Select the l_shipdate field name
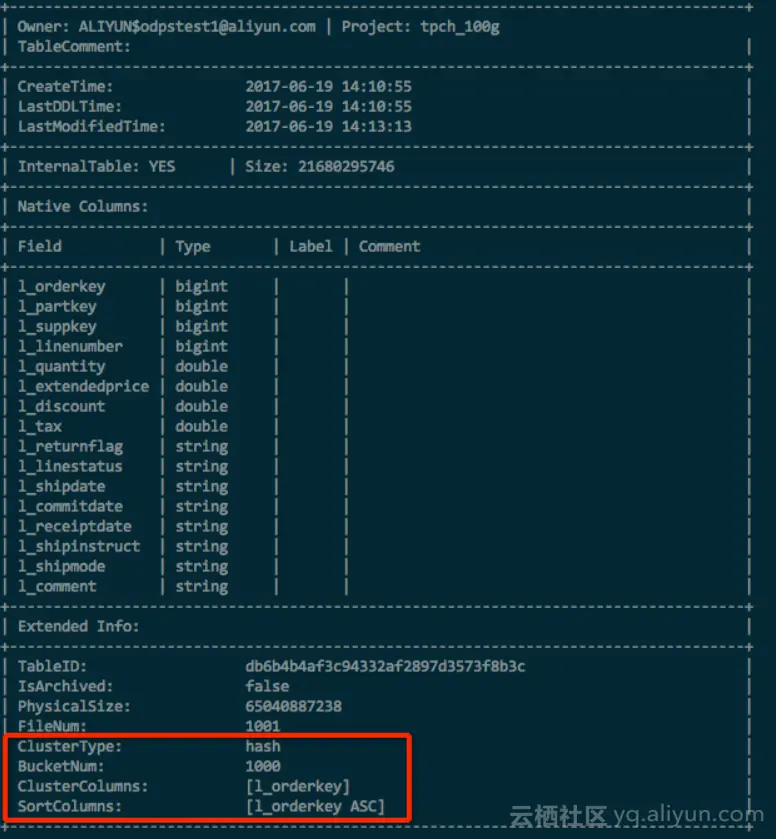This screenshot has height=839, width=776. pyautogui.click(x=62, y=486)
